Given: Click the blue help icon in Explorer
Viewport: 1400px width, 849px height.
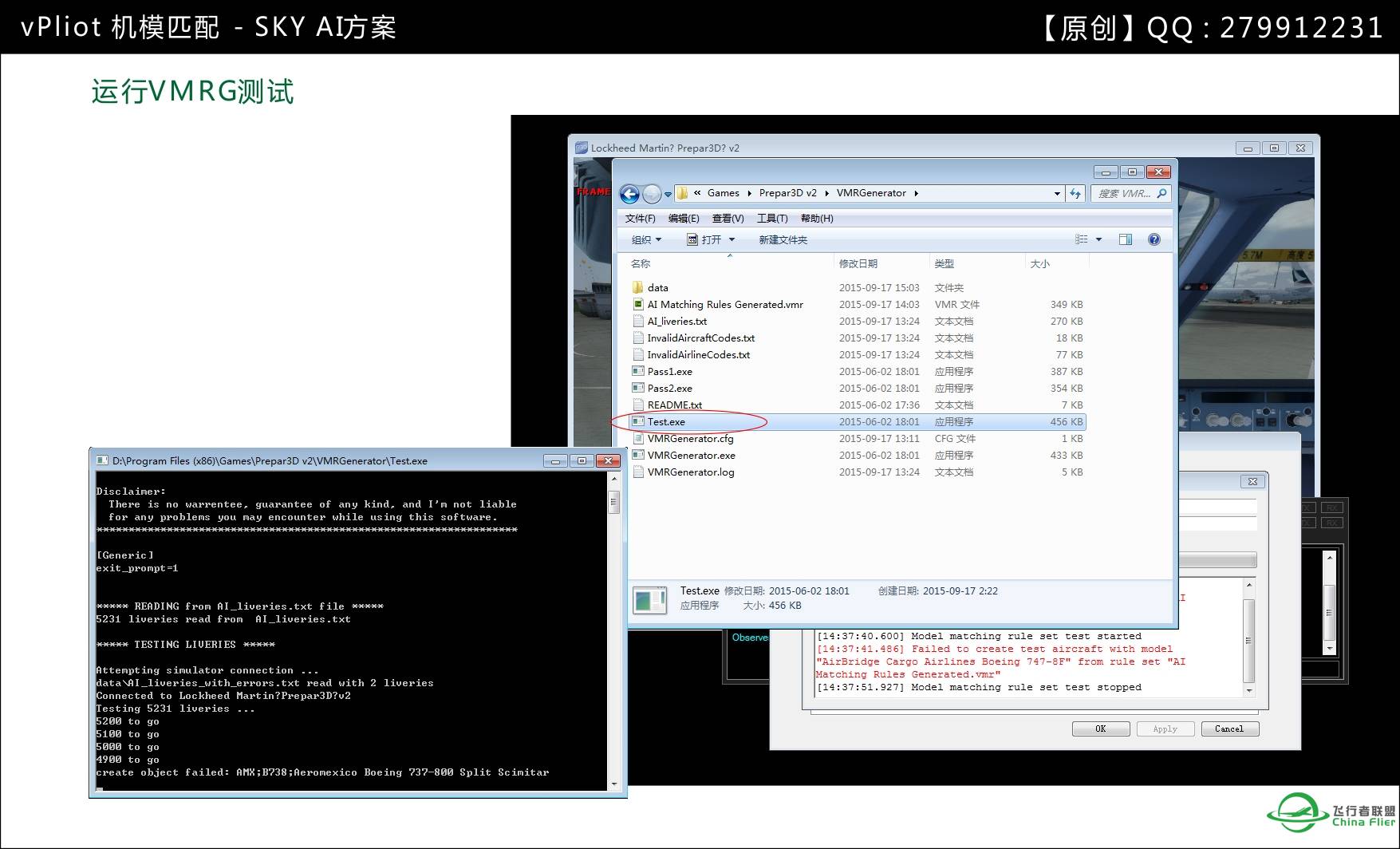Looking at the screenshot, I should coord(1154,239).
